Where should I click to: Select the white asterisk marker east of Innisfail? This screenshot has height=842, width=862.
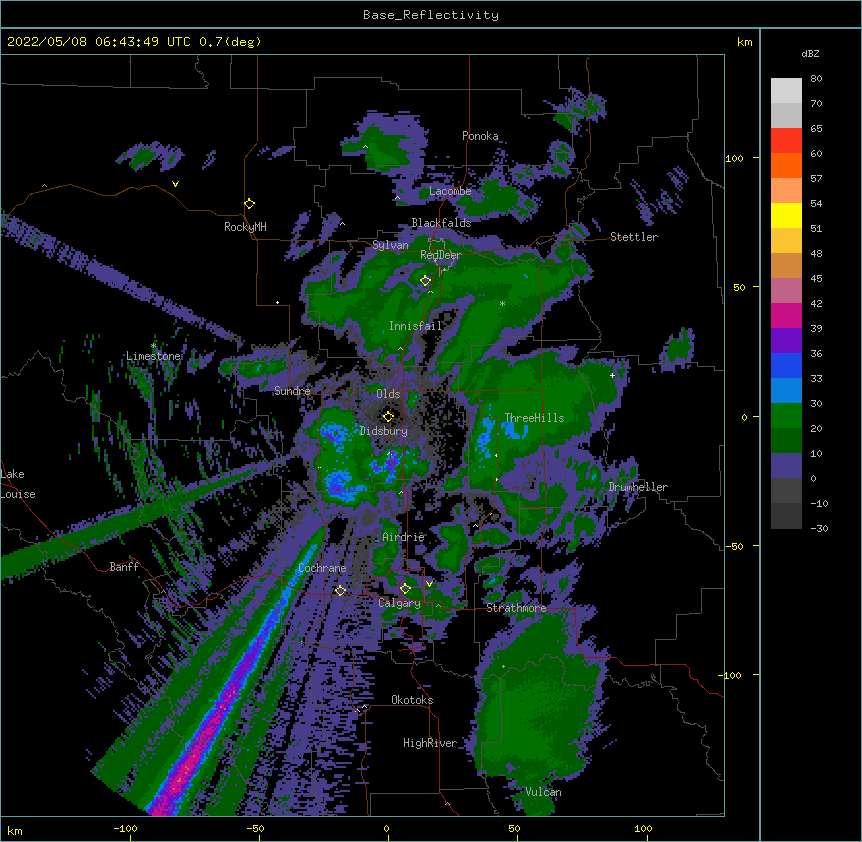(x=502, y=304)
